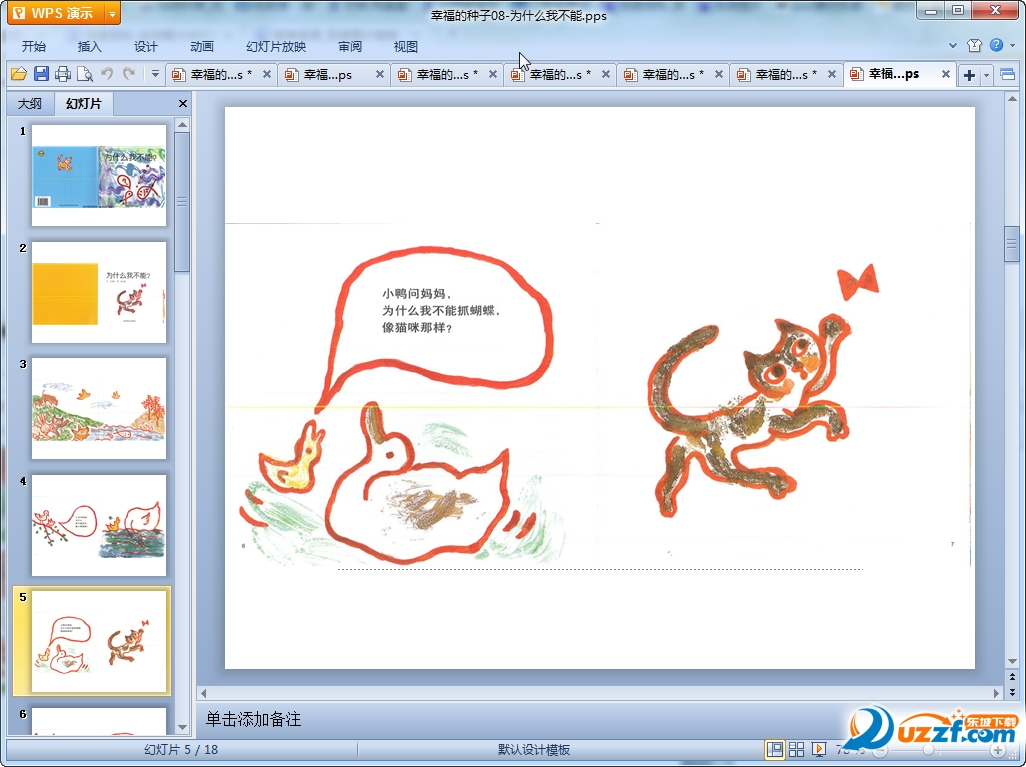This screenshot has height=767, width=1026.
Task: Select slide 4 thumbnail
Action: [99, 526]
